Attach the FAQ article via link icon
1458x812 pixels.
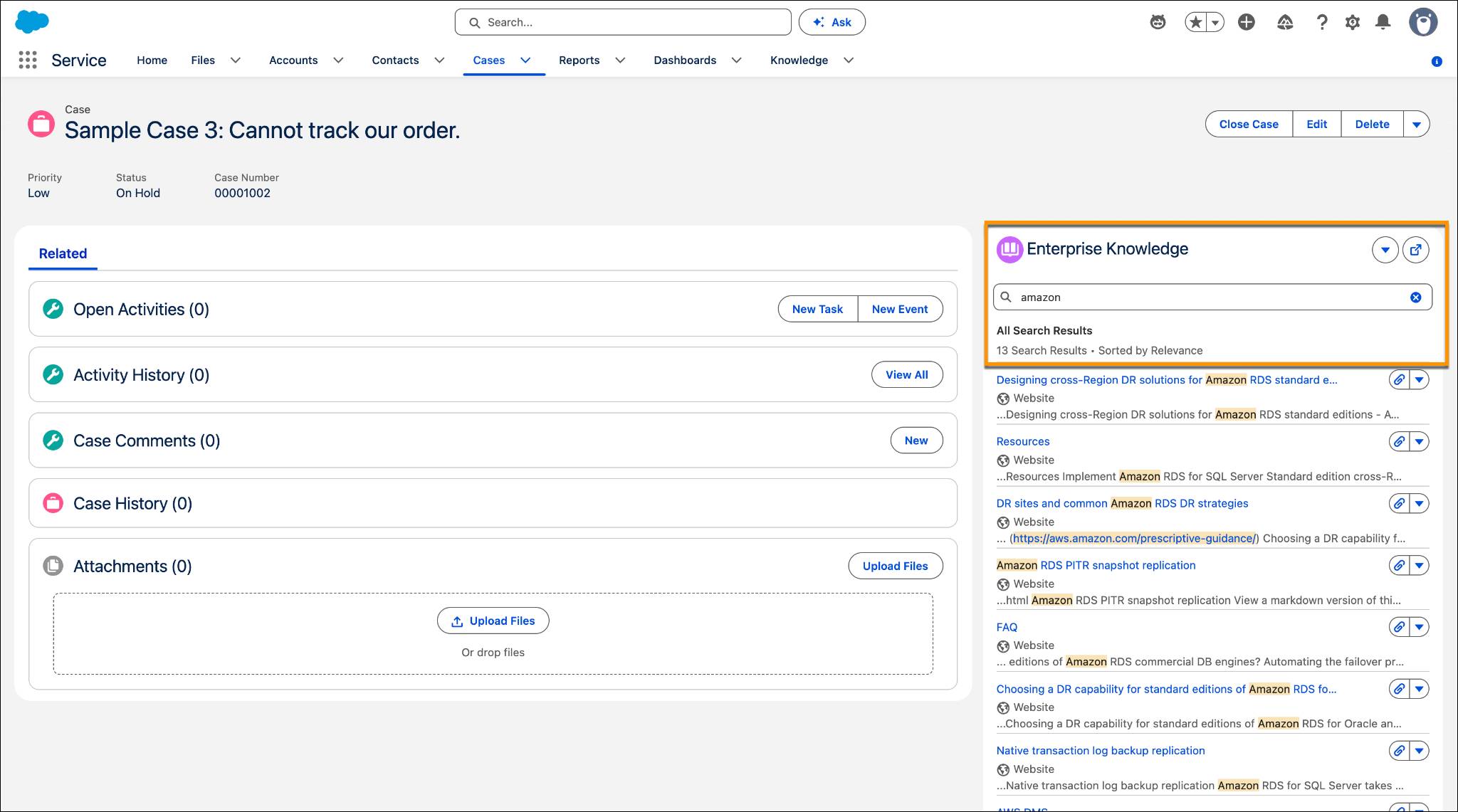1399,627
